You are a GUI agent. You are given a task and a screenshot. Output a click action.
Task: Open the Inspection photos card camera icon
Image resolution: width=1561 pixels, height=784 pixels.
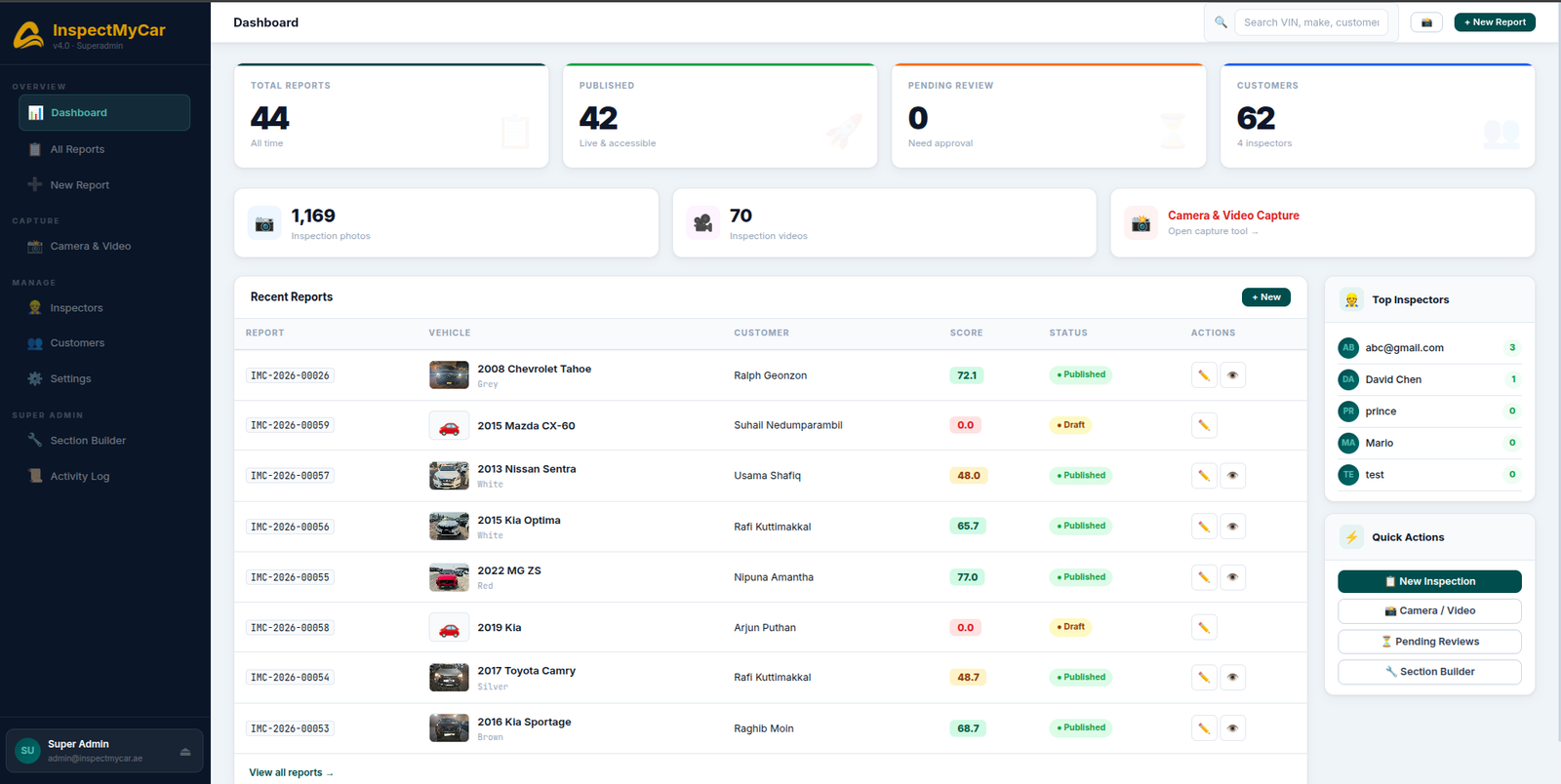click(x=264, y=223)
